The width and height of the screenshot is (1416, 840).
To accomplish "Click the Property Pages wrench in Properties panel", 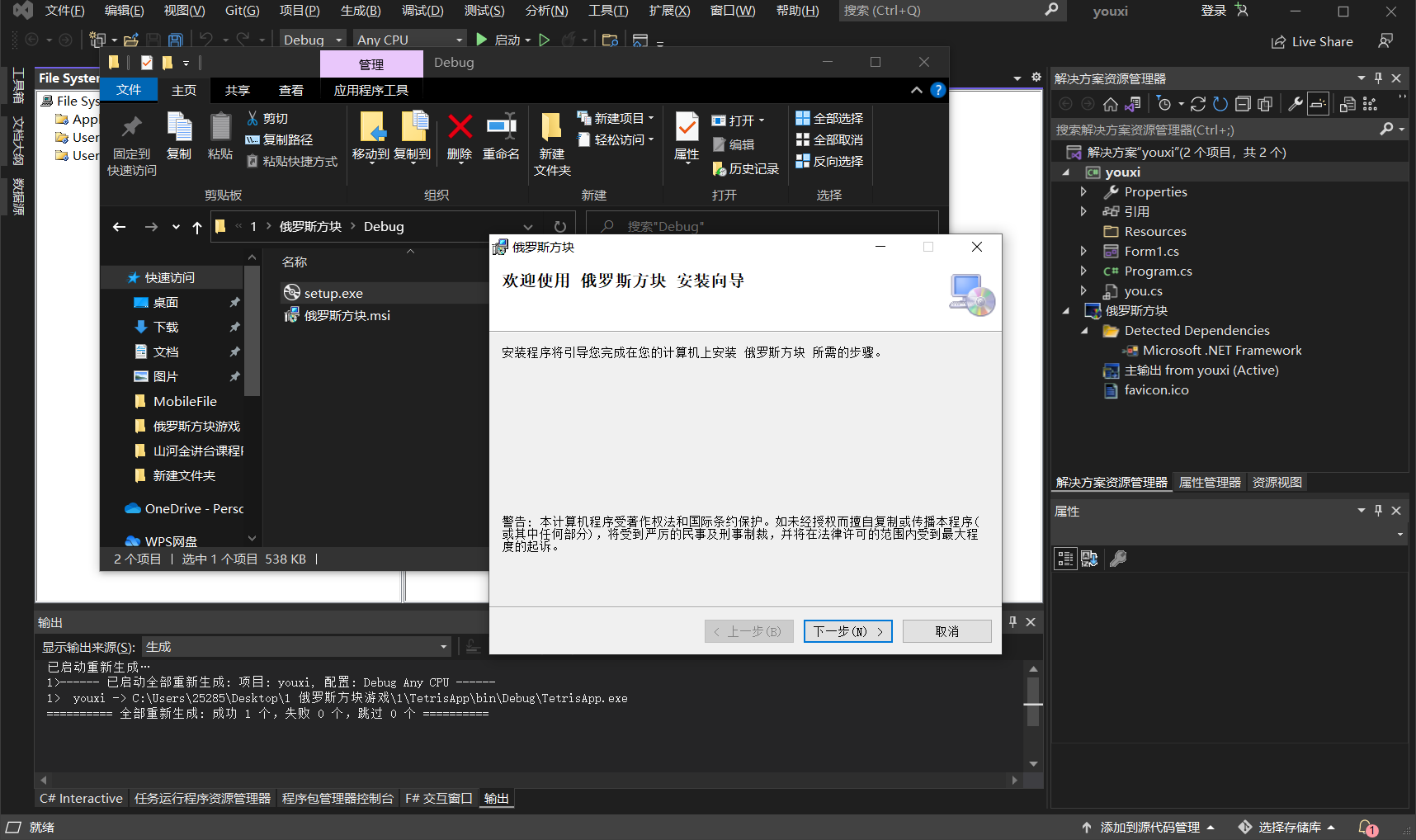I will [1118, 559].
